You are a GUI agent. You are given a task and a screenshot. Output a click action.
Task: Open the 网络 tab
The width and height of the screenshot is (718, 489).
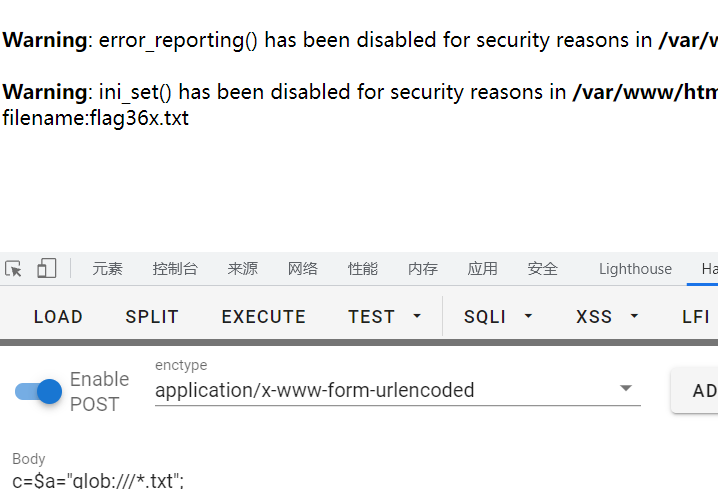tap(302, 269)
